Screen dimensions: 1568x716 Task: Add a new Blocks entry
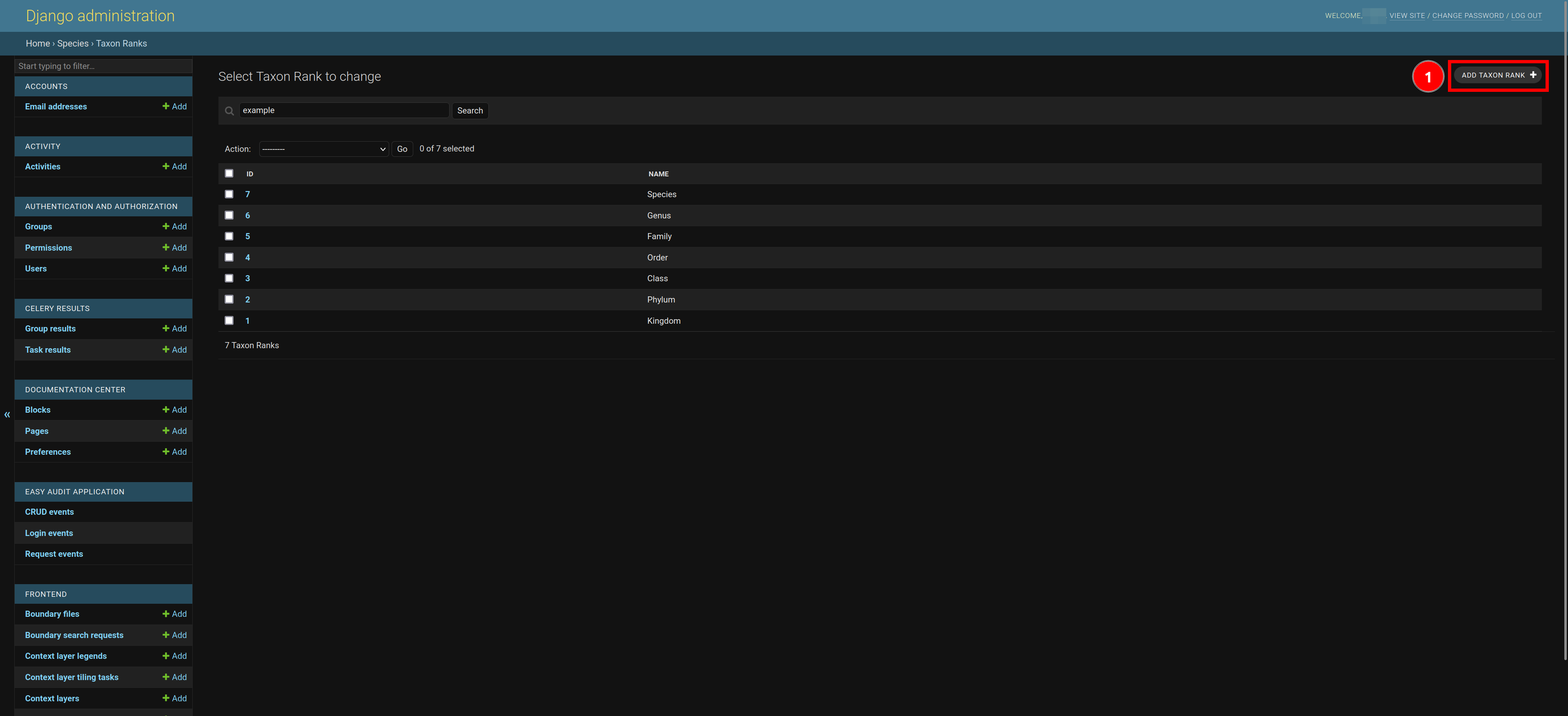175,410
